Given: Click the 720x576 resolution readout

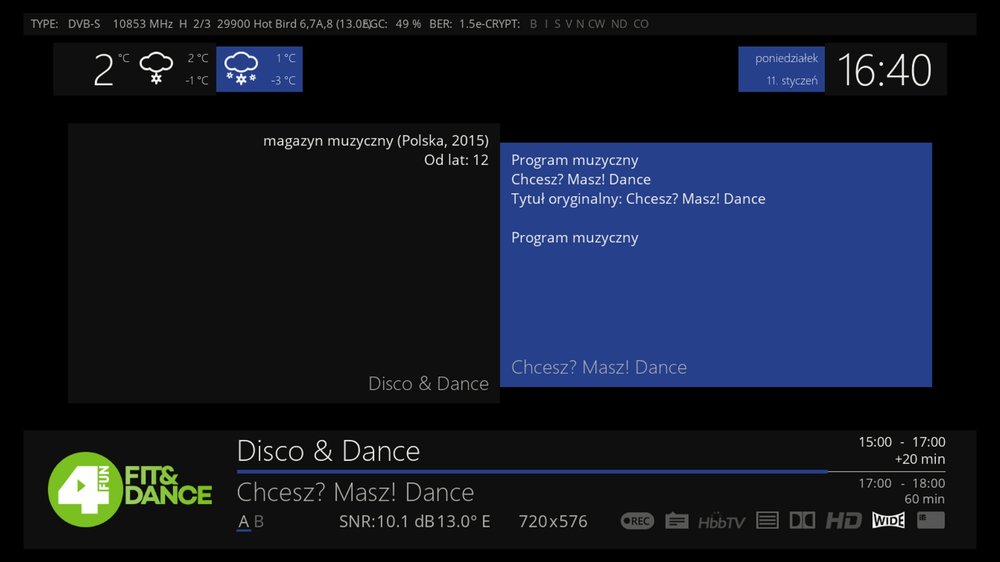Looking at the screenshot, I should pos(553,521).
